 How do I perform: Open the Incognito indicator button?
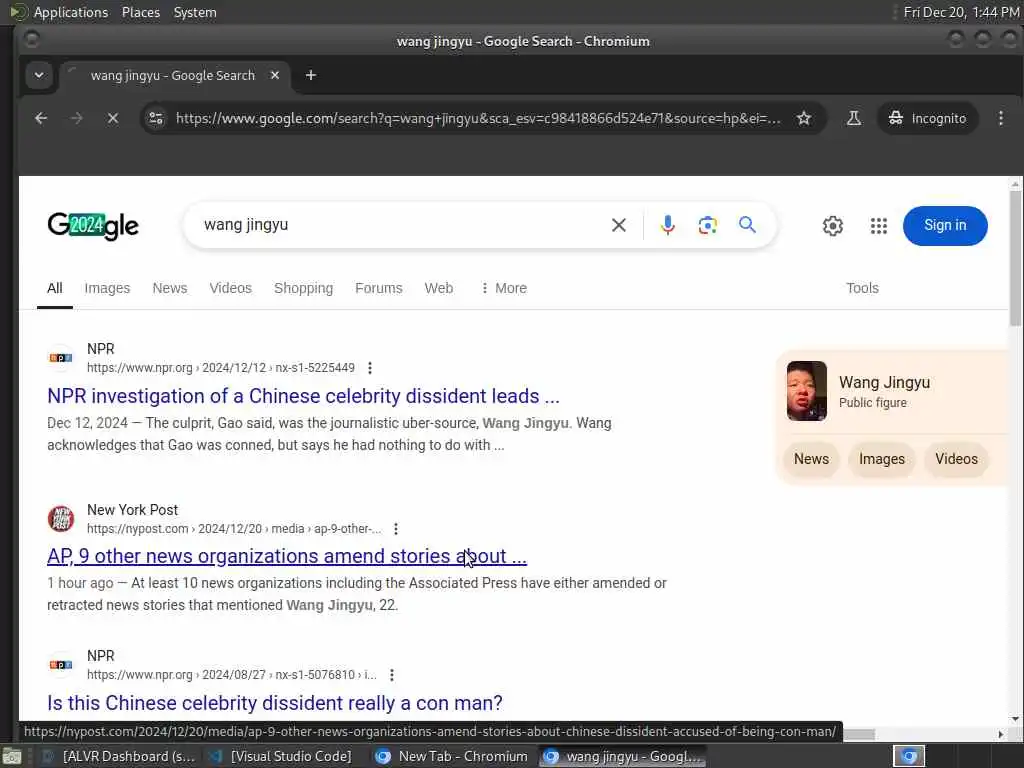(x=927, y=118)
